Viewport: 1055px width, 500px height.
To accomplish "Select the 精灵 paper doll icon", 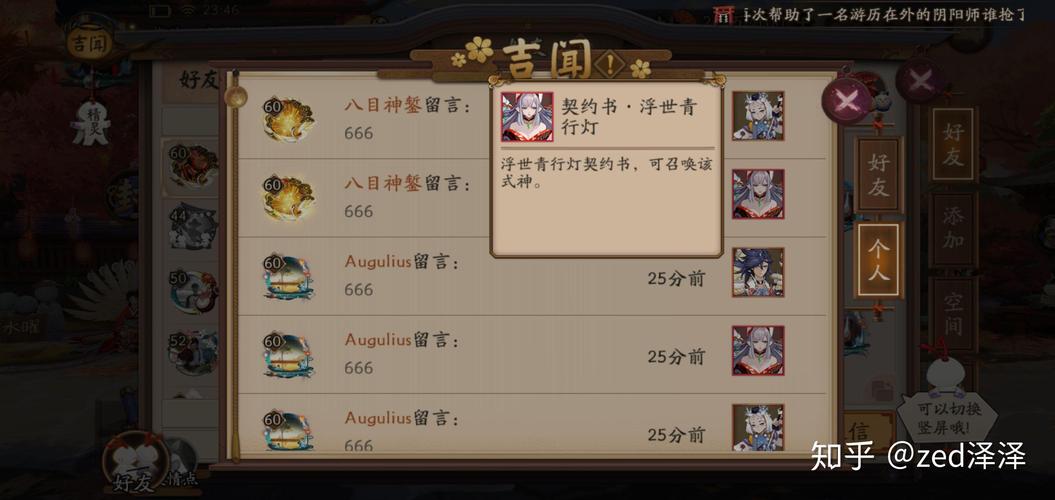I will 91,122.
